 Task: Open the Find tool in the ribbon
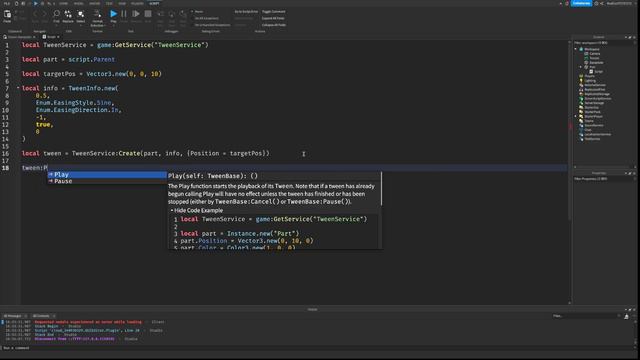pyautogui.click(x=56, y=16)
